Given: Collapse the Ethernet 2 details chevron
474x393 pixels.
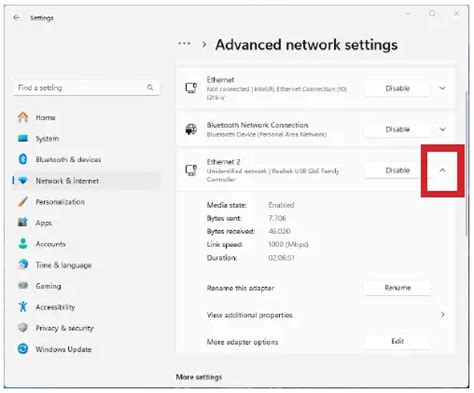Looking at the screenshot, I should (442, 170).
